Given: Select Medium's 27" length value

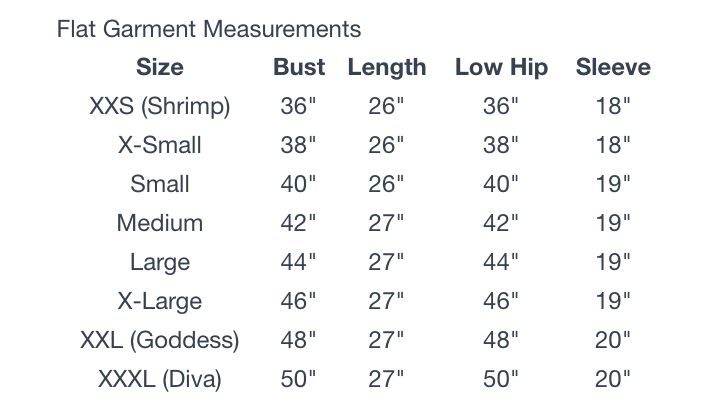Looking at the screenshot, I should [386, 223].
